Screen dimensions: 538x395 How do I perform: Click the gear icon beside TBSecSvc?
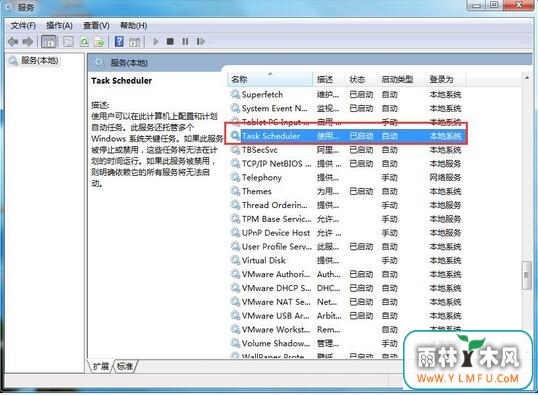(235, 150)
